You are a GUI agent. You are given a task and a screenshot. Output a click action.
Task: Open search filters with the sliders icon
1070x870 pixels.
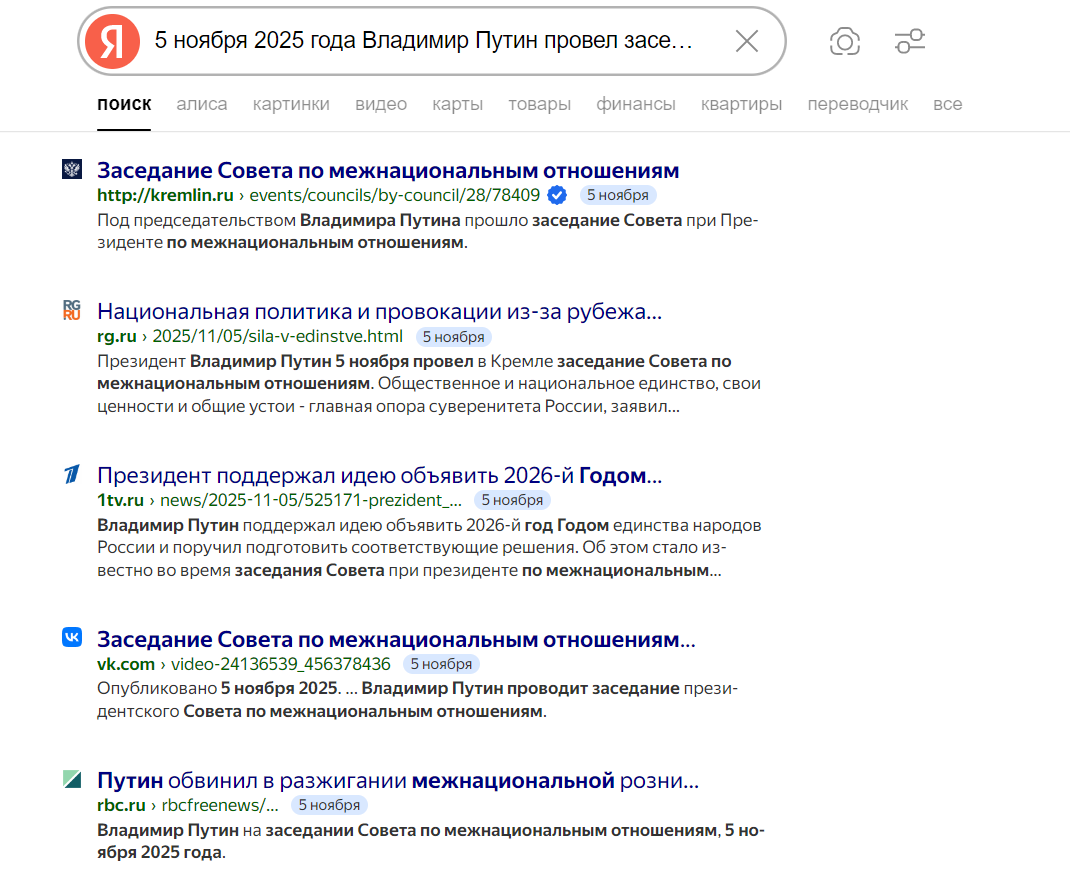click(910, 41)
